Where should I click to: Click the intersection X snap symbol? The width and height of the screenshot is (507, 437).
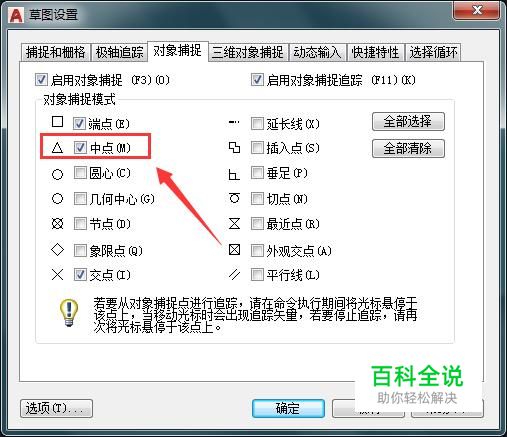[x=57, y=275]
